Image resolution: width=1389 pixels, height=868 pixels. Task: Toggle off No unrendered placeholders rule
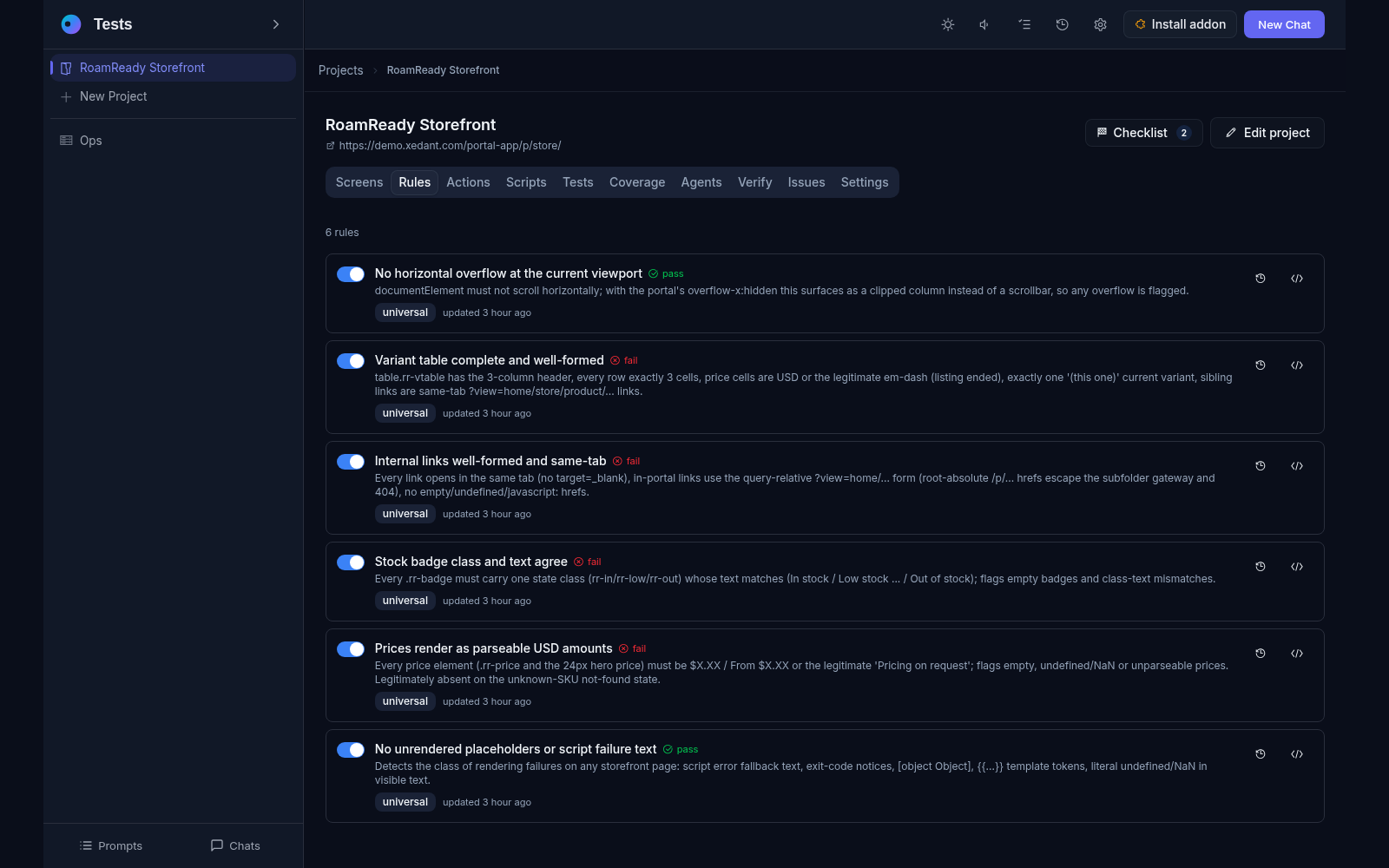click(351, 750)
